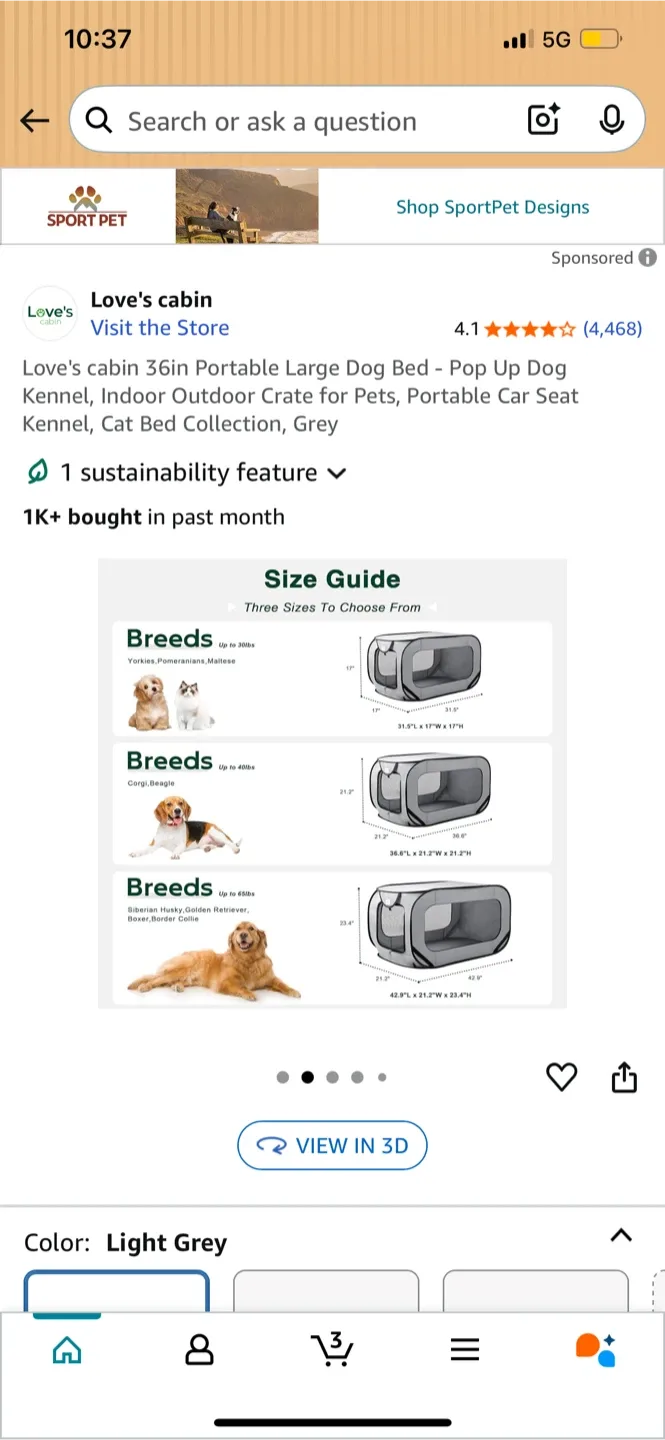Tap Shop SportPet Designs banner link
This screenshot has width=665, height=1440.
coord(492,207)
